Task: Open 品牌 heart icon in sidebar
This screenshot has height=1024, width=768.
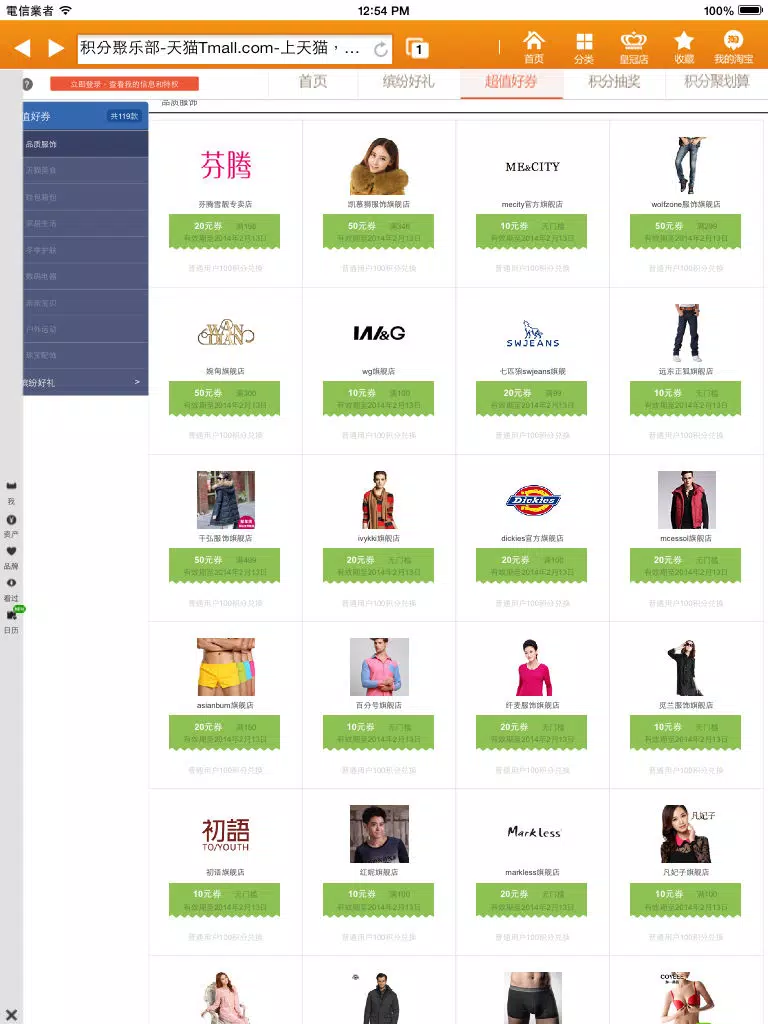Action: (11, 558)
